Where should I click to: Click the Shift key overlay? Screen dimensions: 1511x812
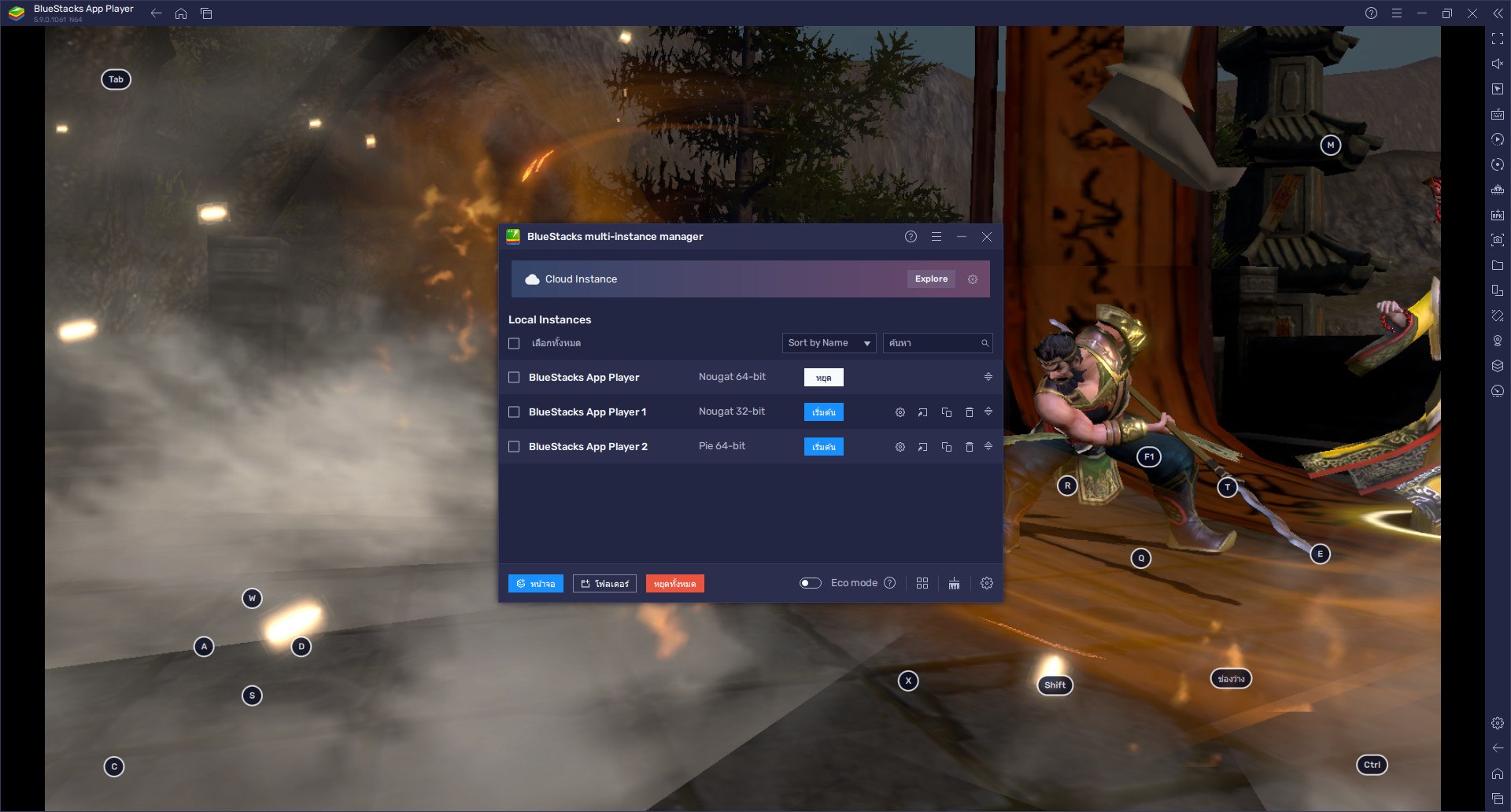[x=1055, y=685]
